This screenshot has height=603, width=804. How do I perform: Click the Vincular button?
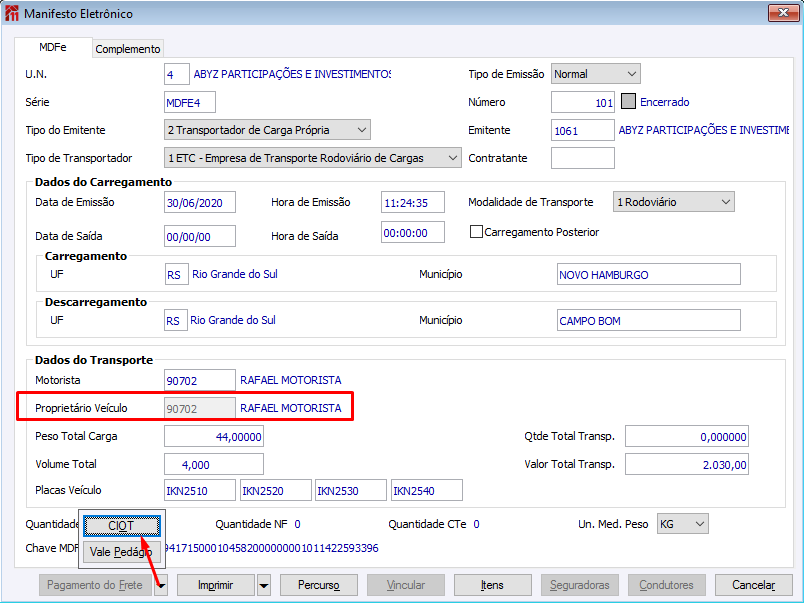(x=406, y=585)
